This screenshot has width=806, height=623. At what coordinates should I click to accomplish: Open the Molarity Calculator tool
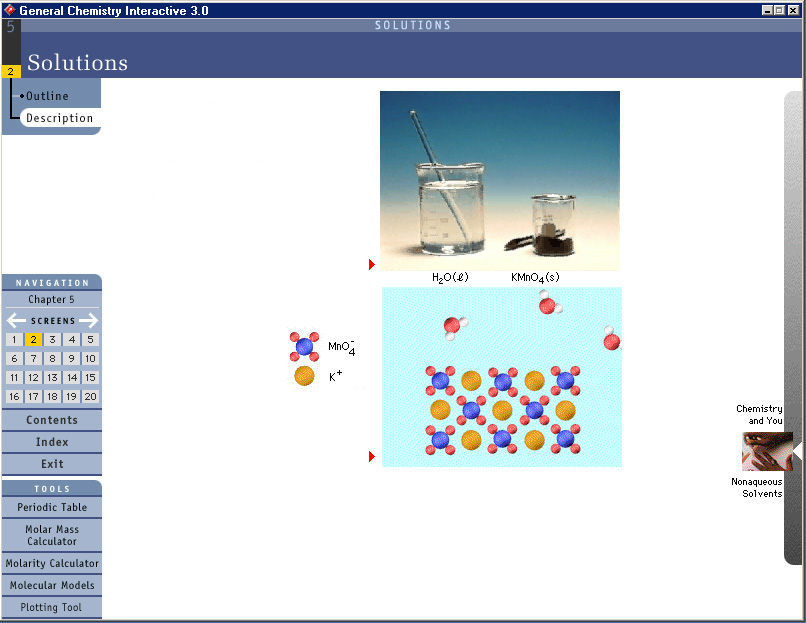[52, 563]
